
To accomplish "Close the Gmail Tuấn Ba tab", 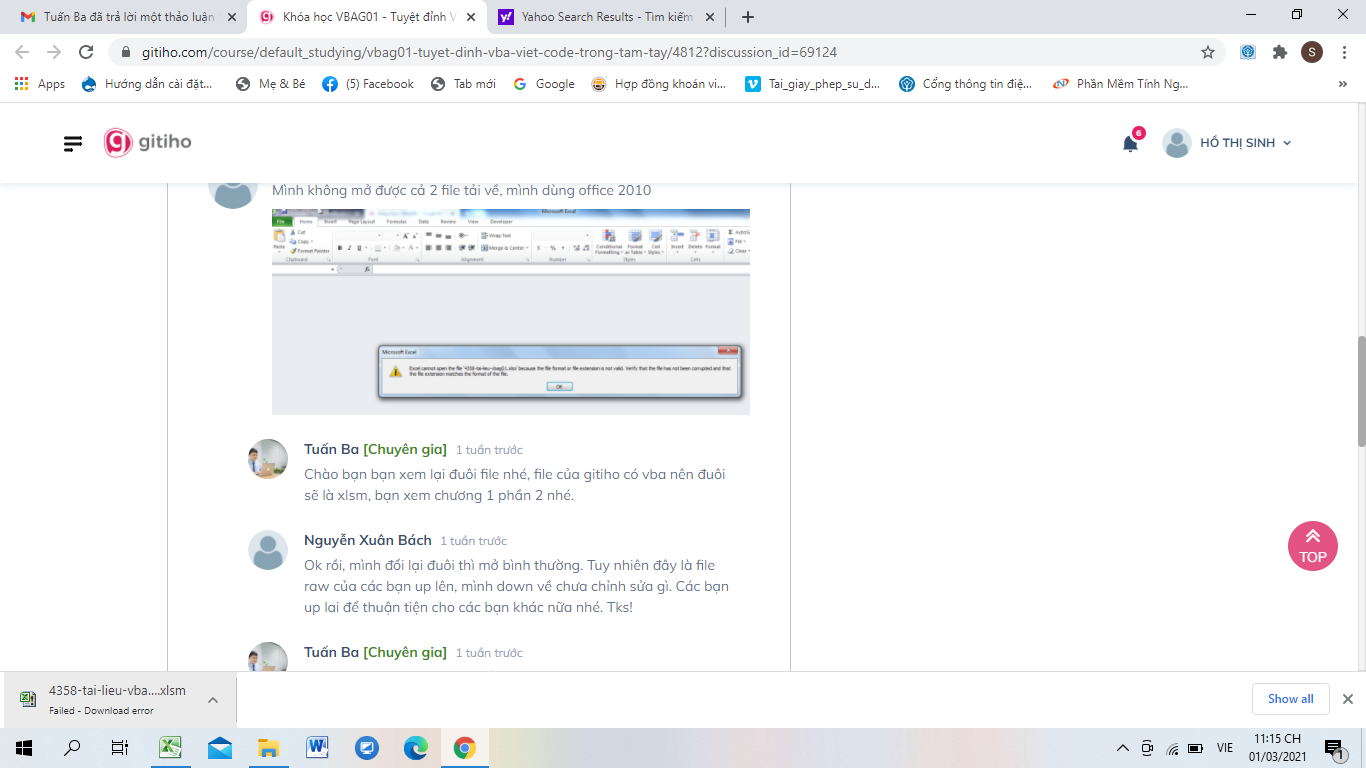I will 232,17.
